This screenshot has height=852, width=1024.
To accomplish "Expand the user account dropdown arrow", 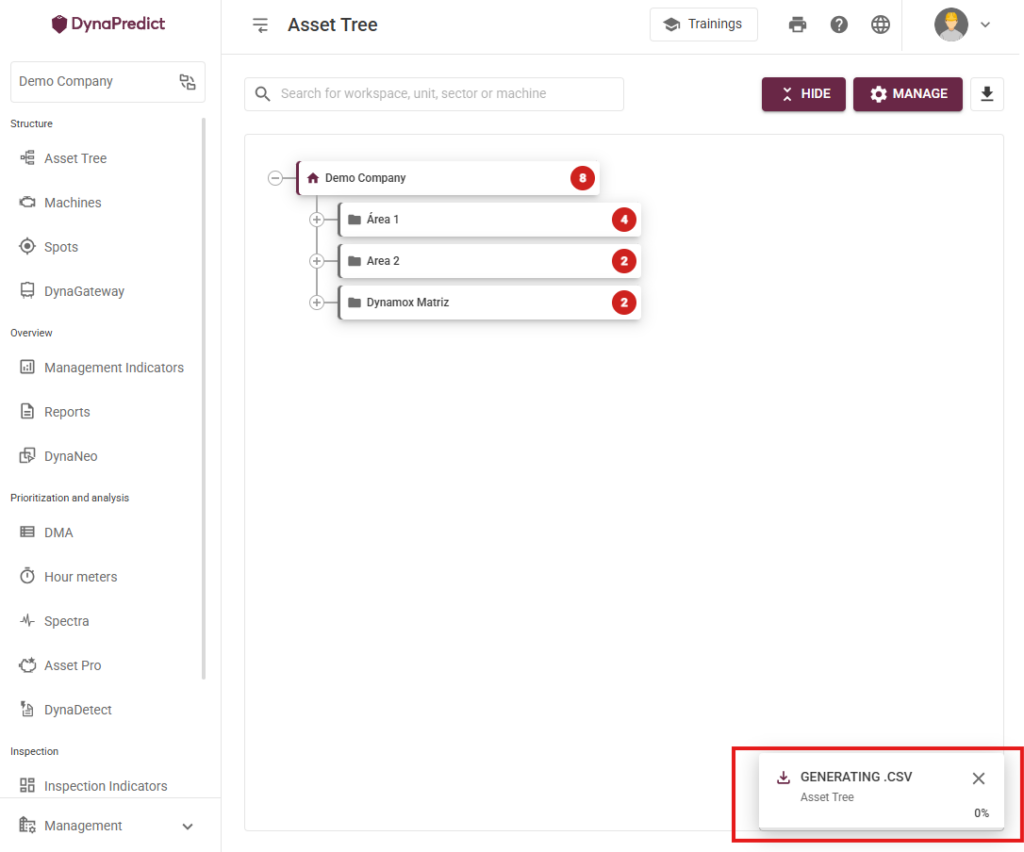I will pyautogui.click(x=985, y=25).
